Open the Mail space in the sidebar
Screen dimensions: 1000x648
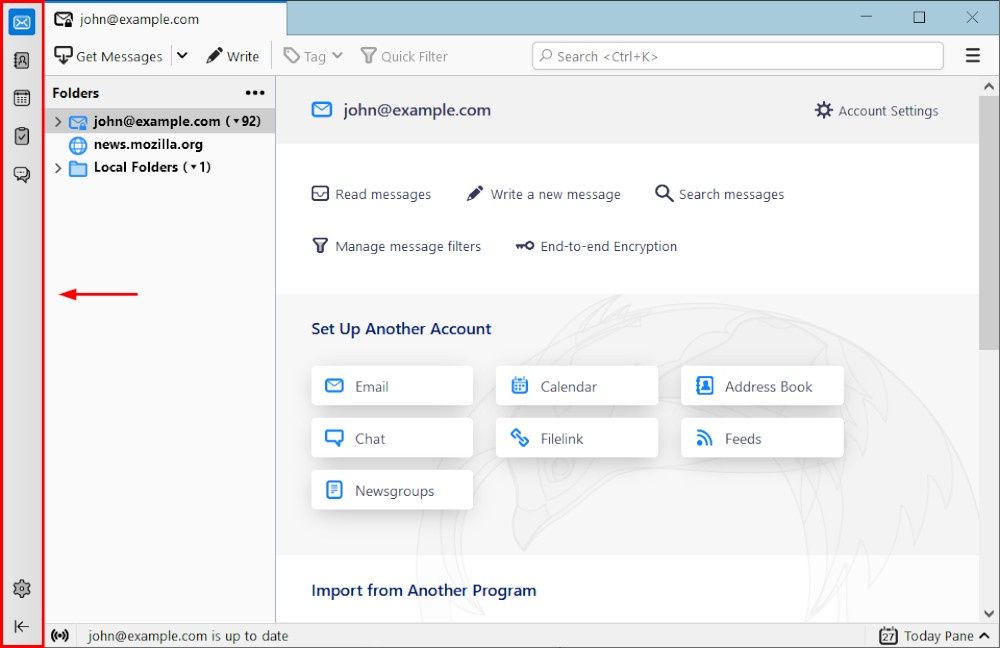(22, 22)
